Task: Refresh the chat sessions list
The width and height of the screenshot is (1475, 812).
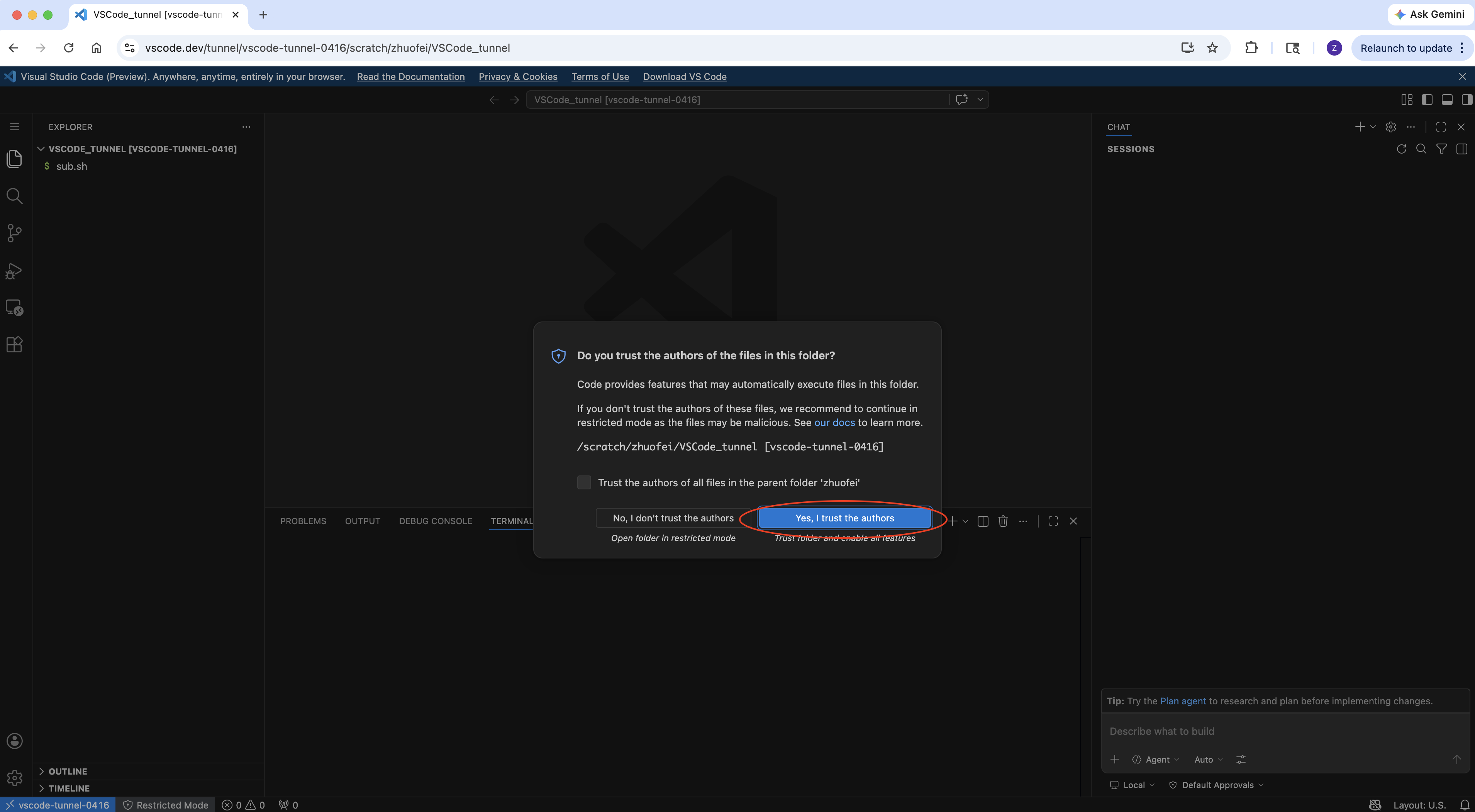Action: pos(1401,149)
